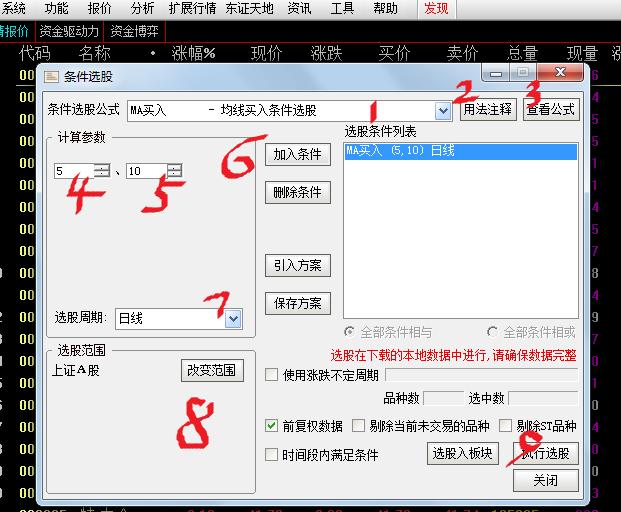The height and width of the screenshot is (512, 621).
Task: Click the 关闭 button
Action: point(546,481)
